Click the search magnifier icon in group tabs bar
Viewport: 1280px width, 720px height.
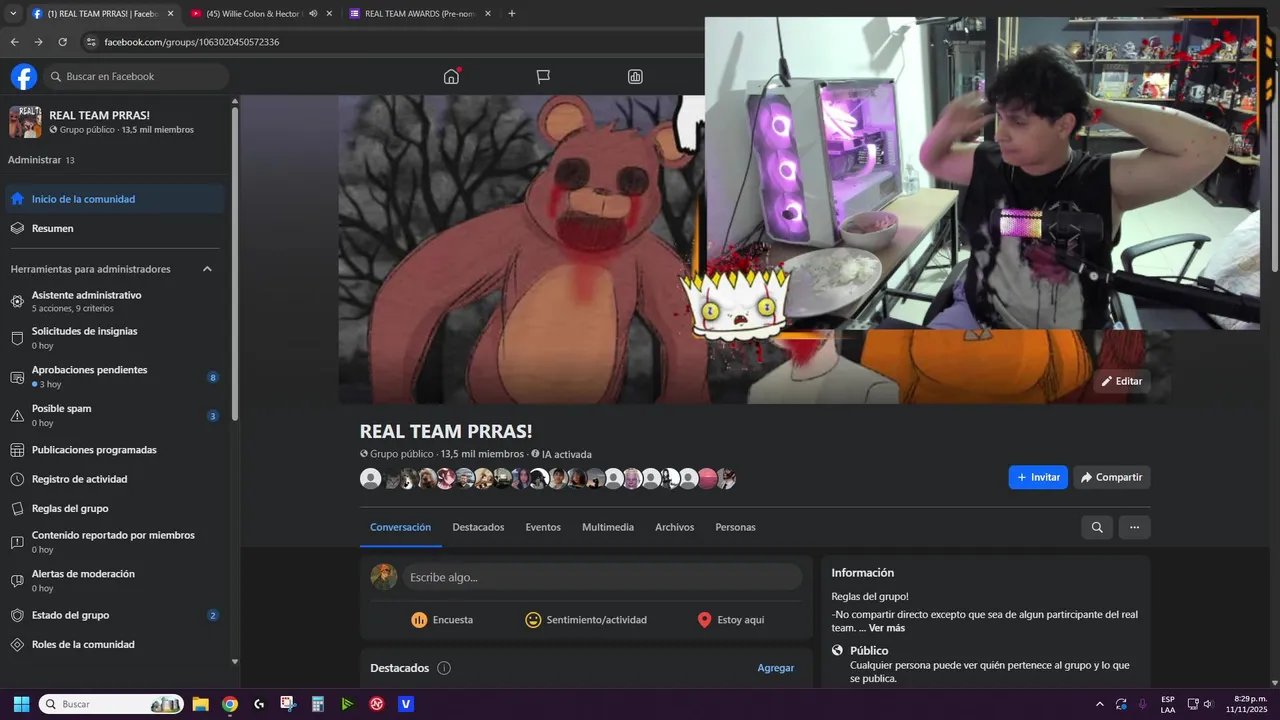click(x=1097, y=527)
